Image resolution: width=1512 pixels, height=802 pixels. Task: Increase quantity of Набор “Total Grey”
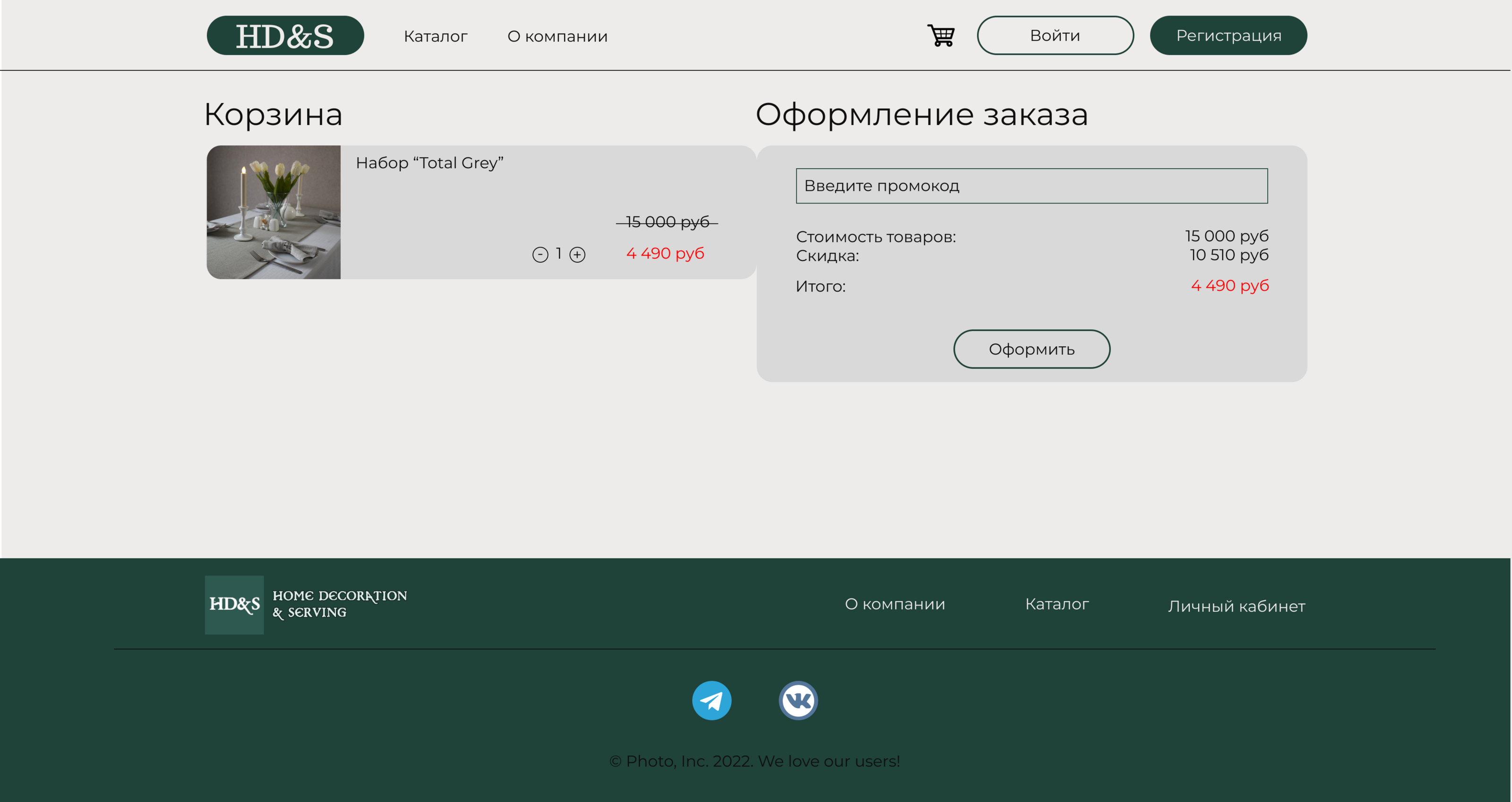tap(577, 254)
